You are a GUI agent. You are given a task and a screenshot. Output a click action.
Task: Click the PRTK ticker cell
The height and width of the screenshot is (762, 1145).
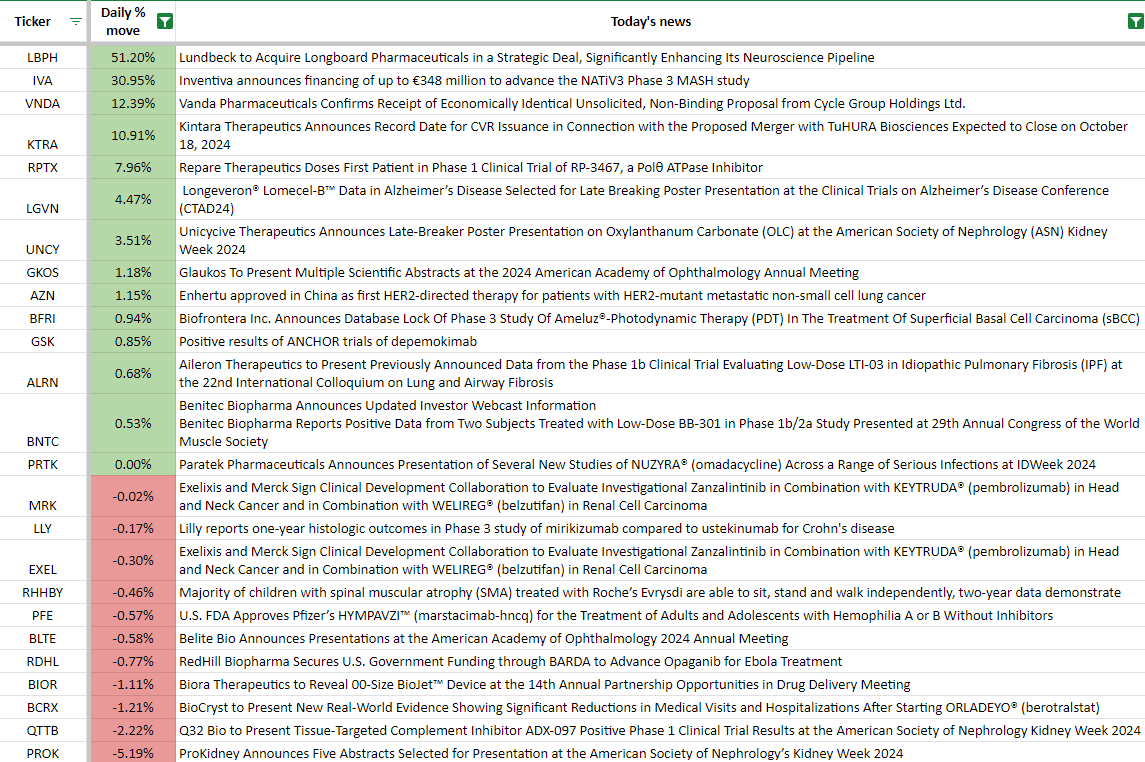point(43,464)
